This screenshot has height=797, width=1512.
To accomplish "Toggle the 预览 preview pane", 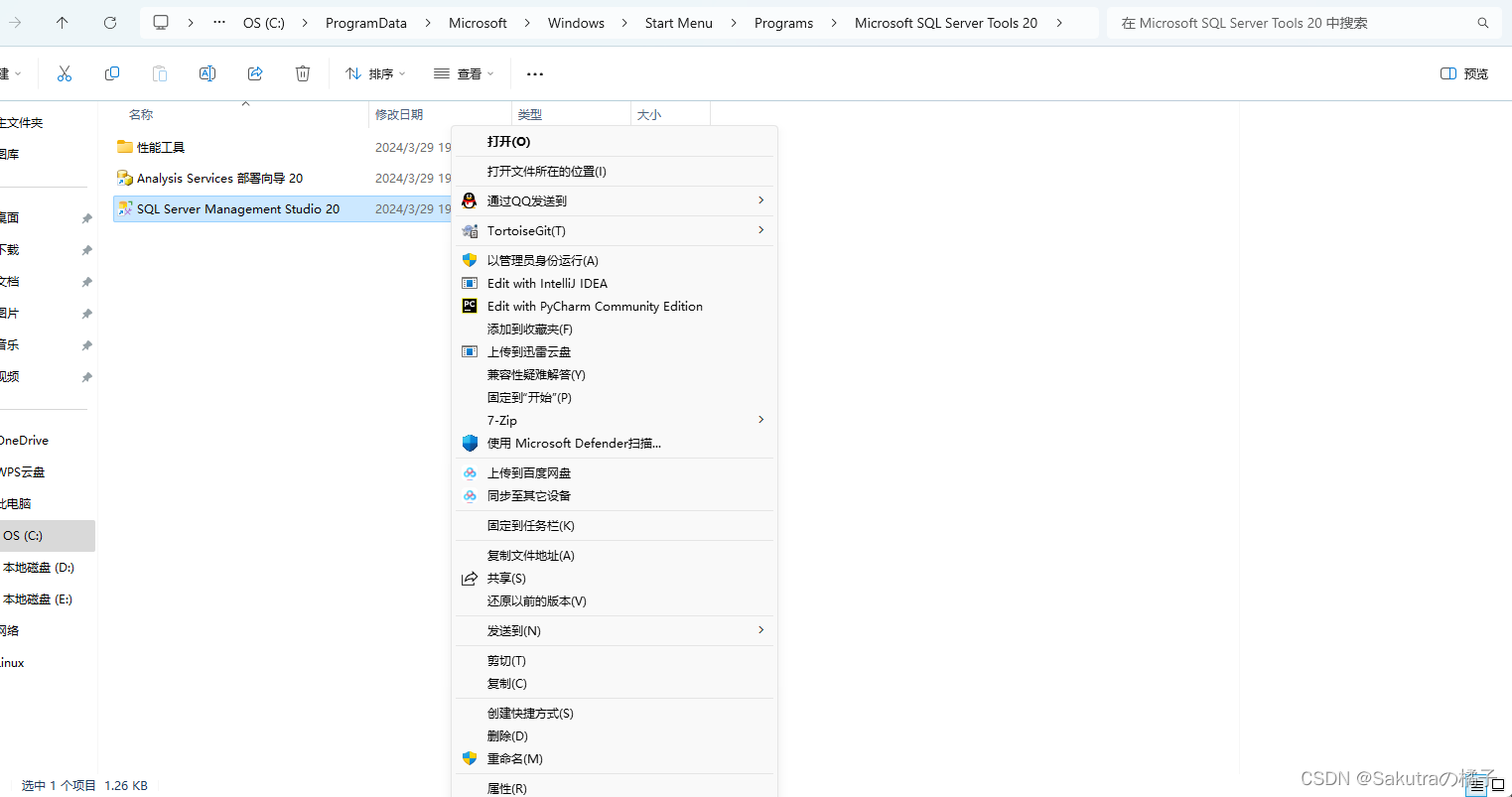I will (1464, 73).
